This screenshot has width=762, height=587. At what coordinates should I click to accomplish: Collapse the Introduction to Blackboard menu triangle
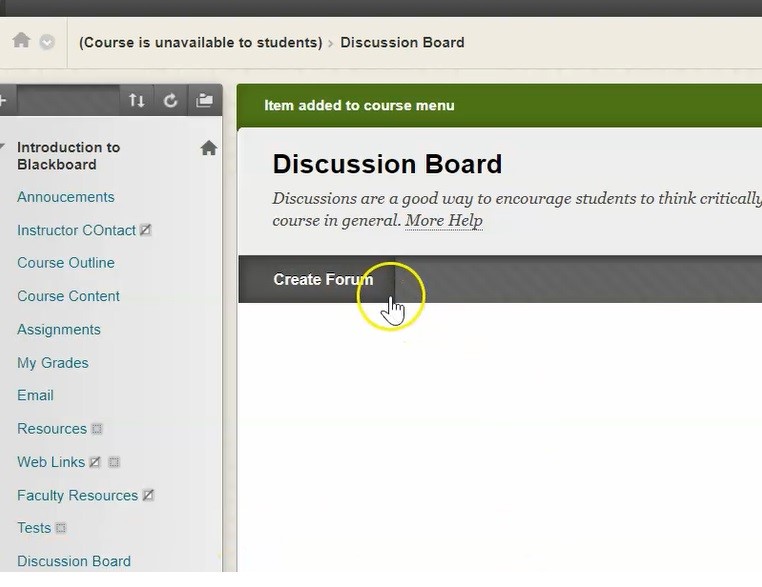[x=3, y=147]
